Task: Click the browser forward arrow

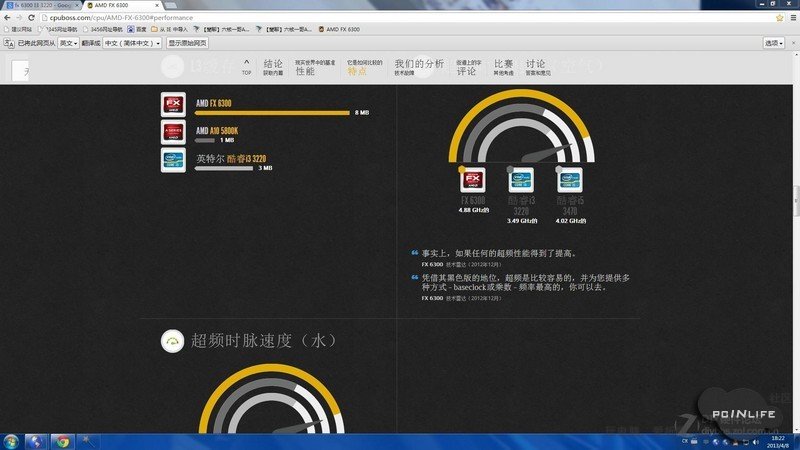Action: [19, 17]
